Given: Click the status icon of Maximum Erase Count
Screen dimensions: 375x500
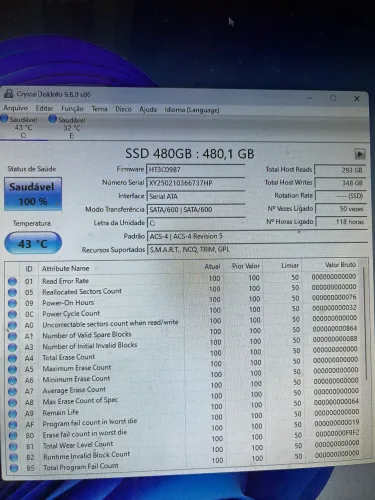Looking at the screenshot, I should [x=13, y=369].
